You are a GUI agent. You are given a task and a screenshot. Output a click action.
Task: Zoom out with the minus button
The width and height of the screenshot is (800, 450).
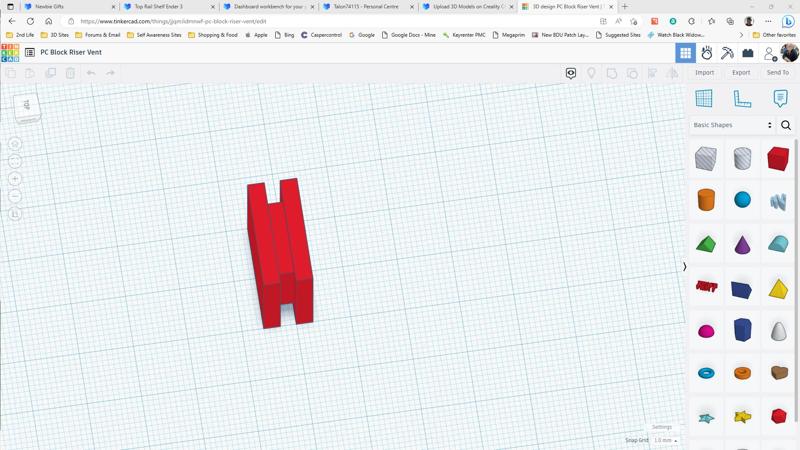15,196
